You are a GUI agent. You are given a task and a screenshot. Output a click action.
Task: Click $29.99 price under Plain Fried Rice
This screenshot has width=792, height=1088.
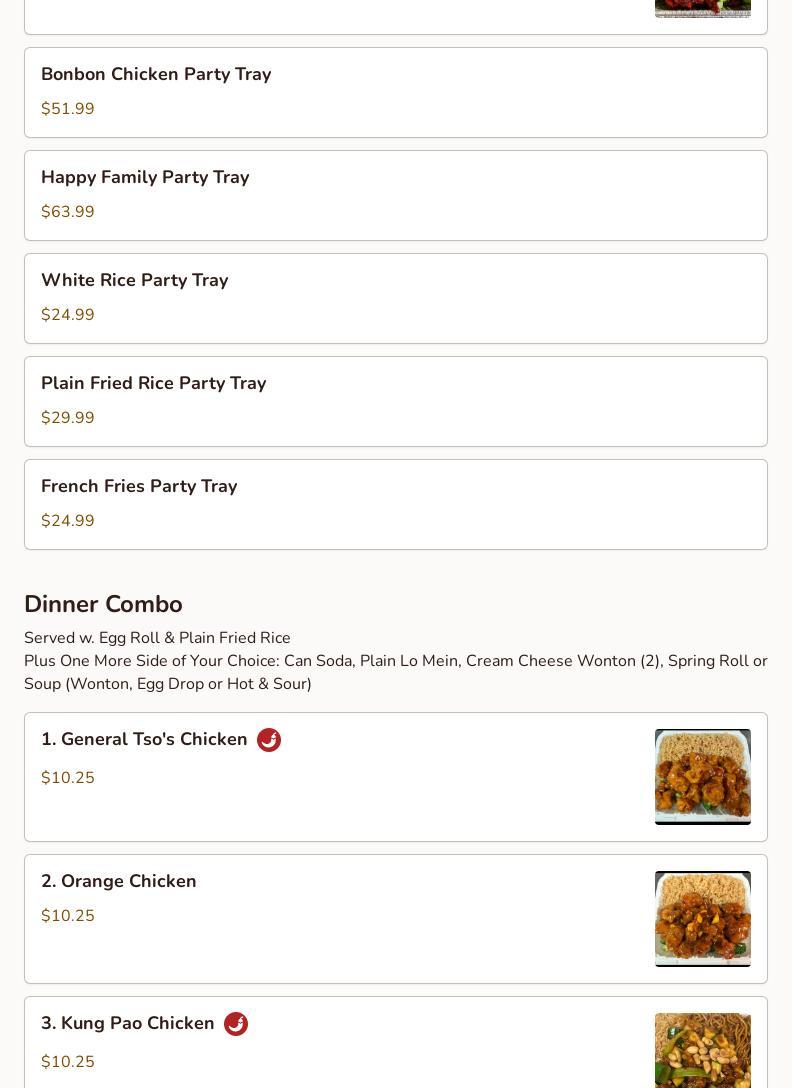[x=67, y=418]
